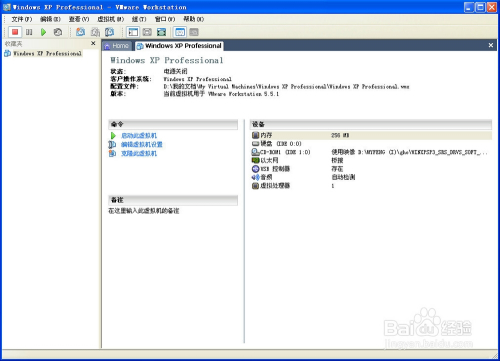Click the Revert to Snapshot toolbar icon
The height and width of the screenshot is (361, 500).
tap(95, 32)
